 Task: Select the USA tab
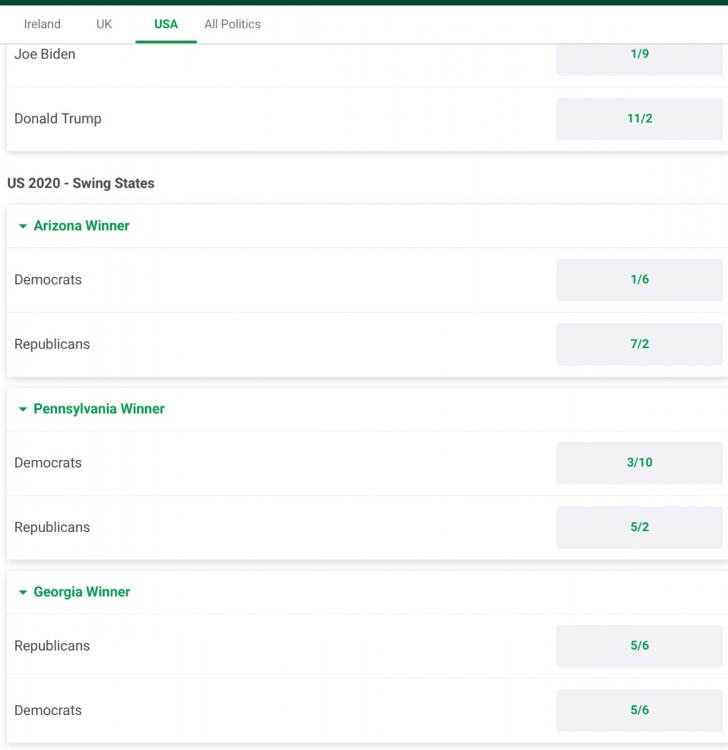[x=166, y=24]
